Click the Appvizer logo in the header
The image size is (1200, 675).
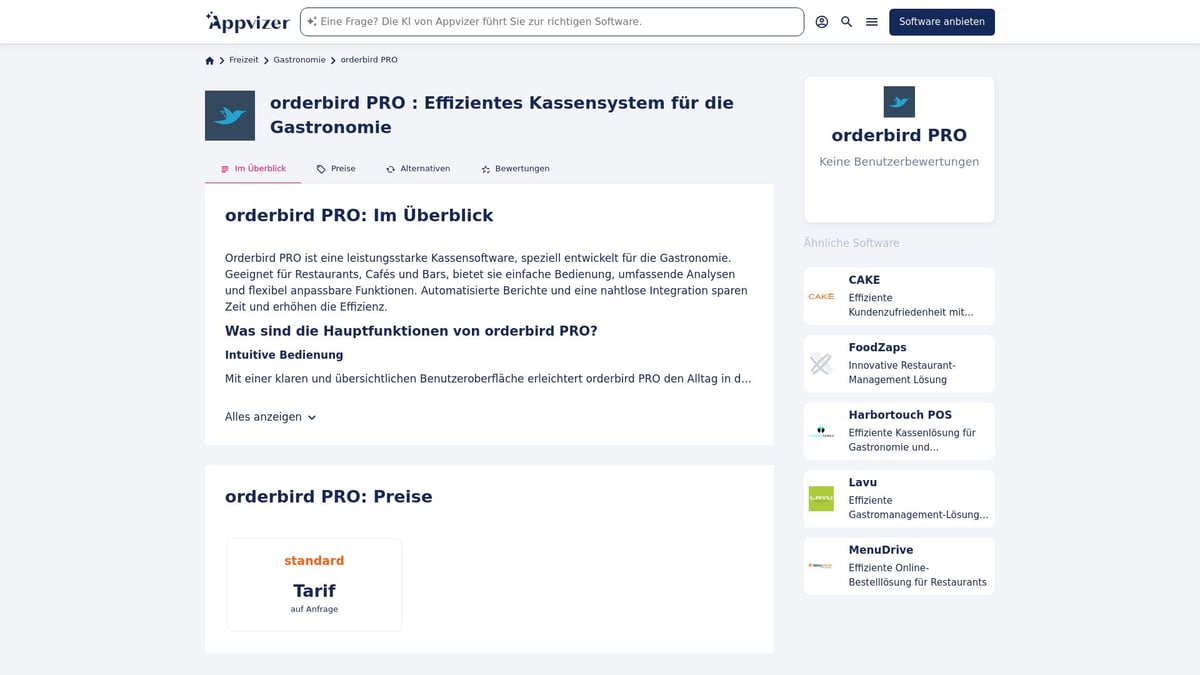pos(247,21)
